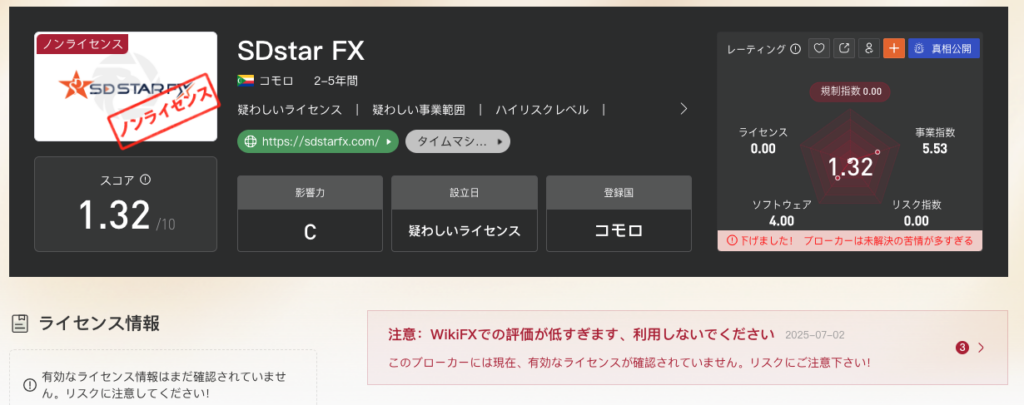Click the score 1.32 /10 box
Viewport: 1024px width, 405px height.
click(125, 204)
